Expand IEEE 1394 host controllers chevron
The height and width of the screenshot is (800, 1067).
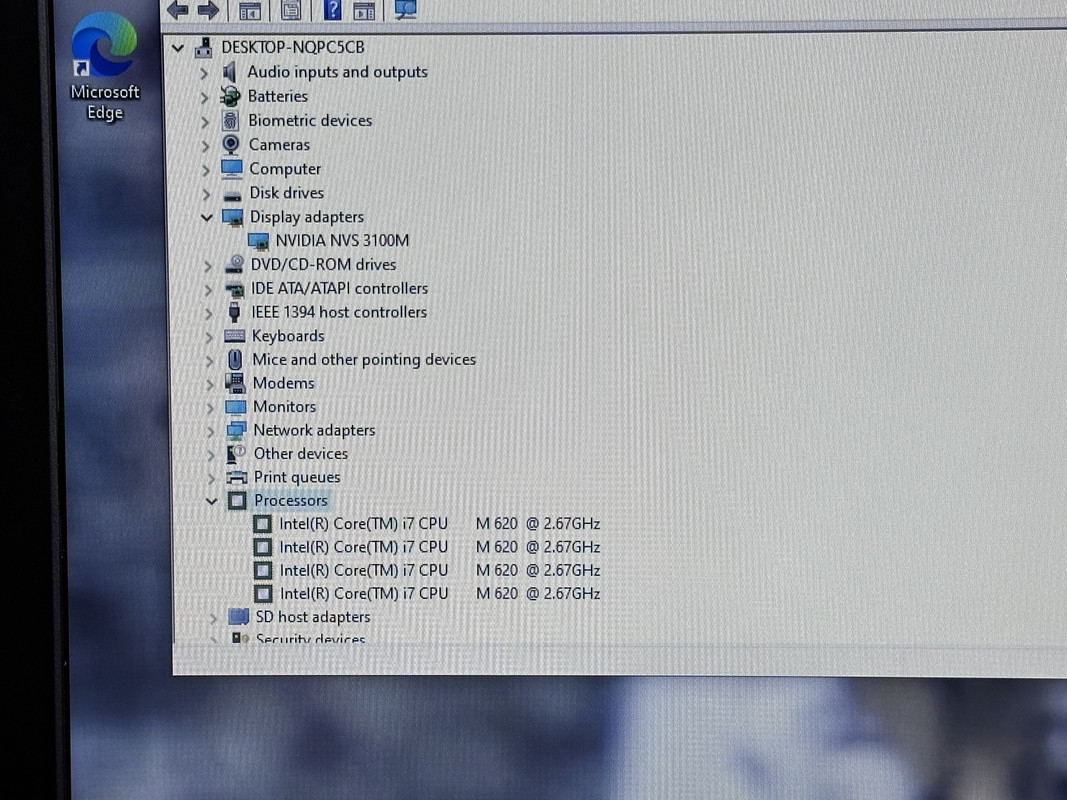[208, 314]
